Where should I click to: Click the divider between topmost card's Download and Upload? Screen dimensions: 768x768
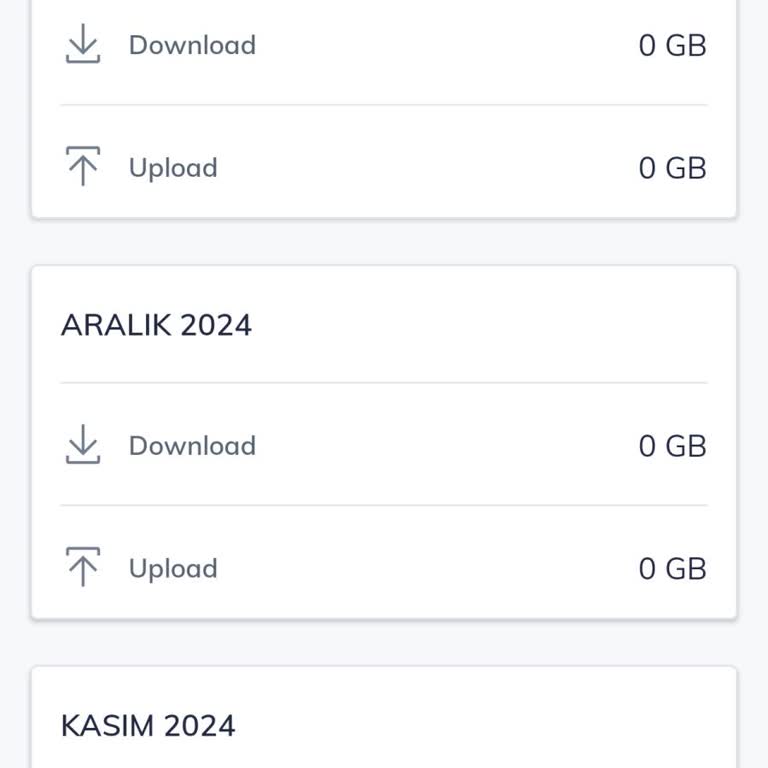tap(384, 105)
